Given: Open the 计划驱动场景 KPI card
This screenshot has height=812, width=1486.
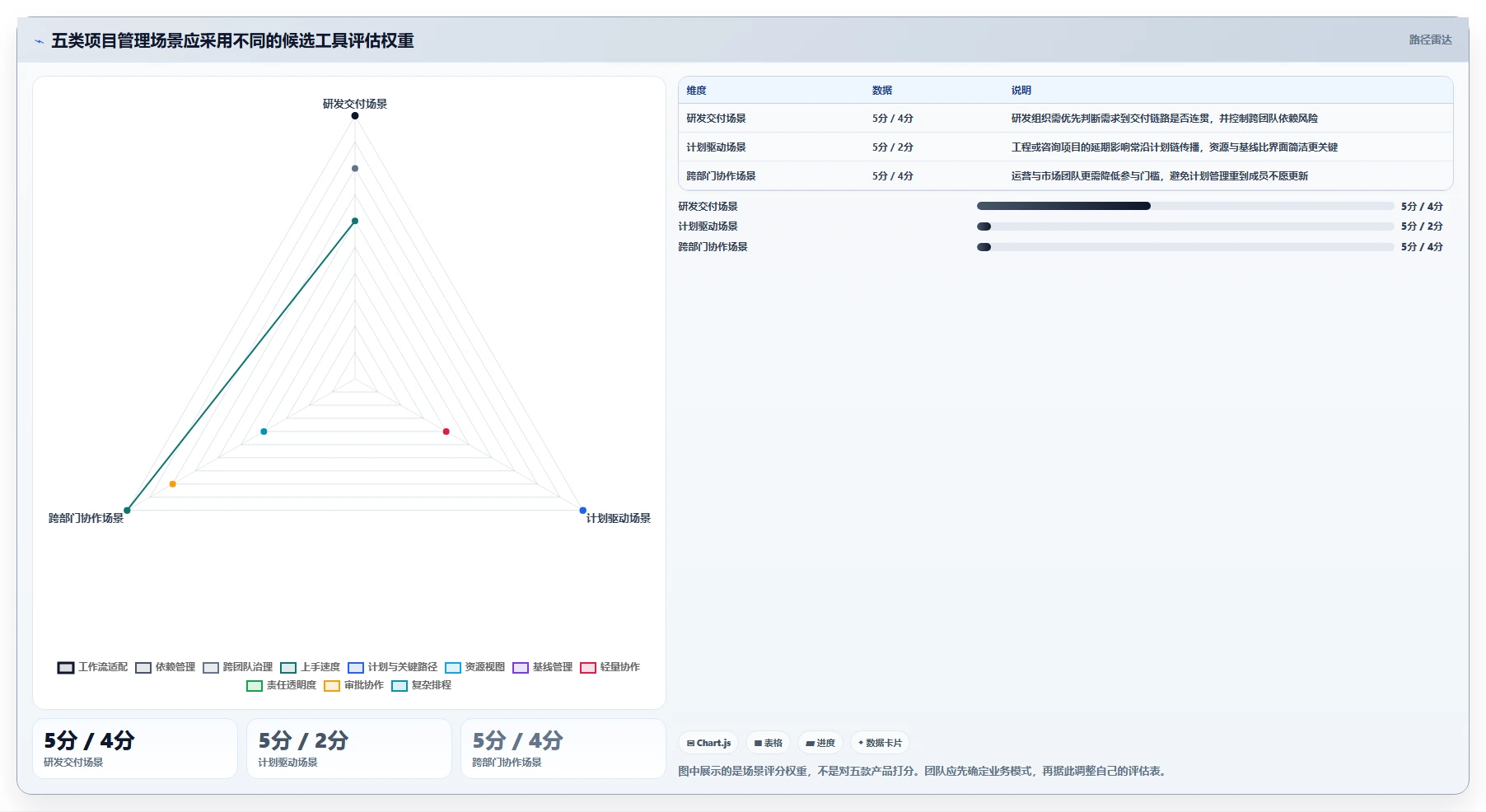Looking at the screenshot, I should 349,749.
